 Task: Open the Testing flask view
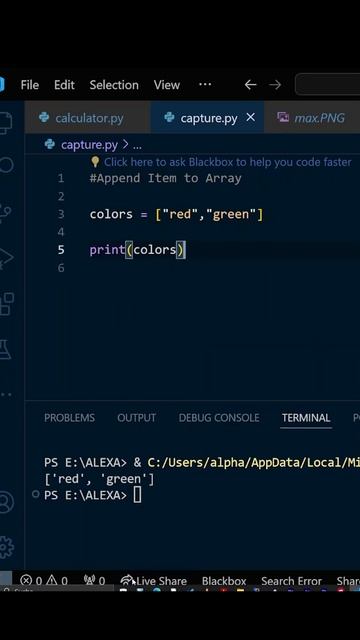pyautogui.click(x=5, y=349)
